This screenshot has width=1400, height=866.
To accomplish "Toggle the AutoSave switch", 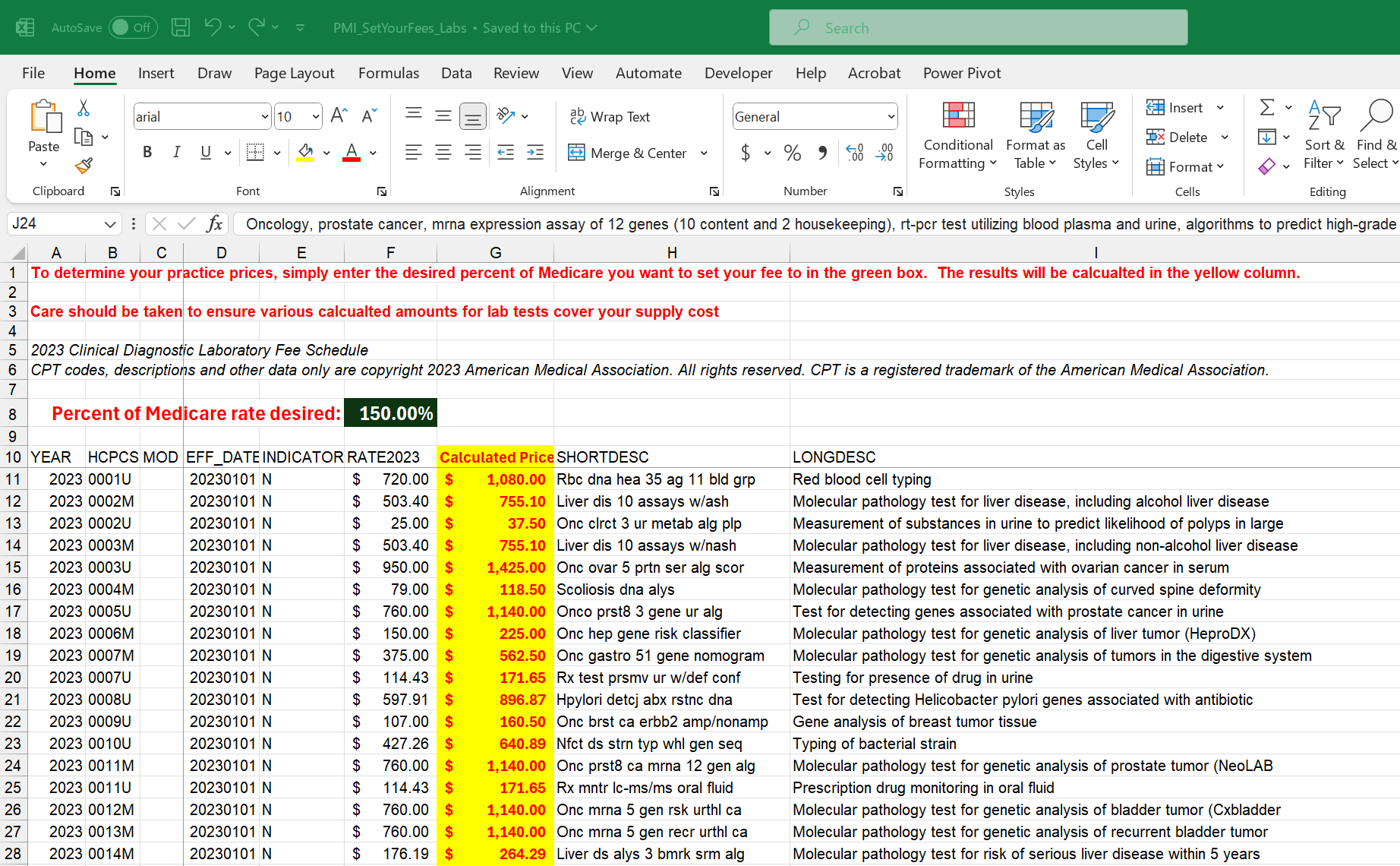I will pyautogui.click(x=133, y=28).
